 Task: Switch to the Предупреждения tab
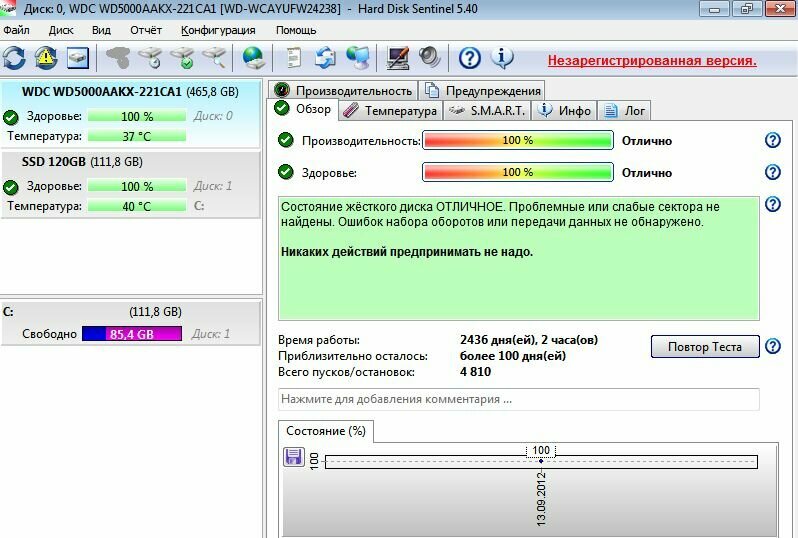coord(482,91)
